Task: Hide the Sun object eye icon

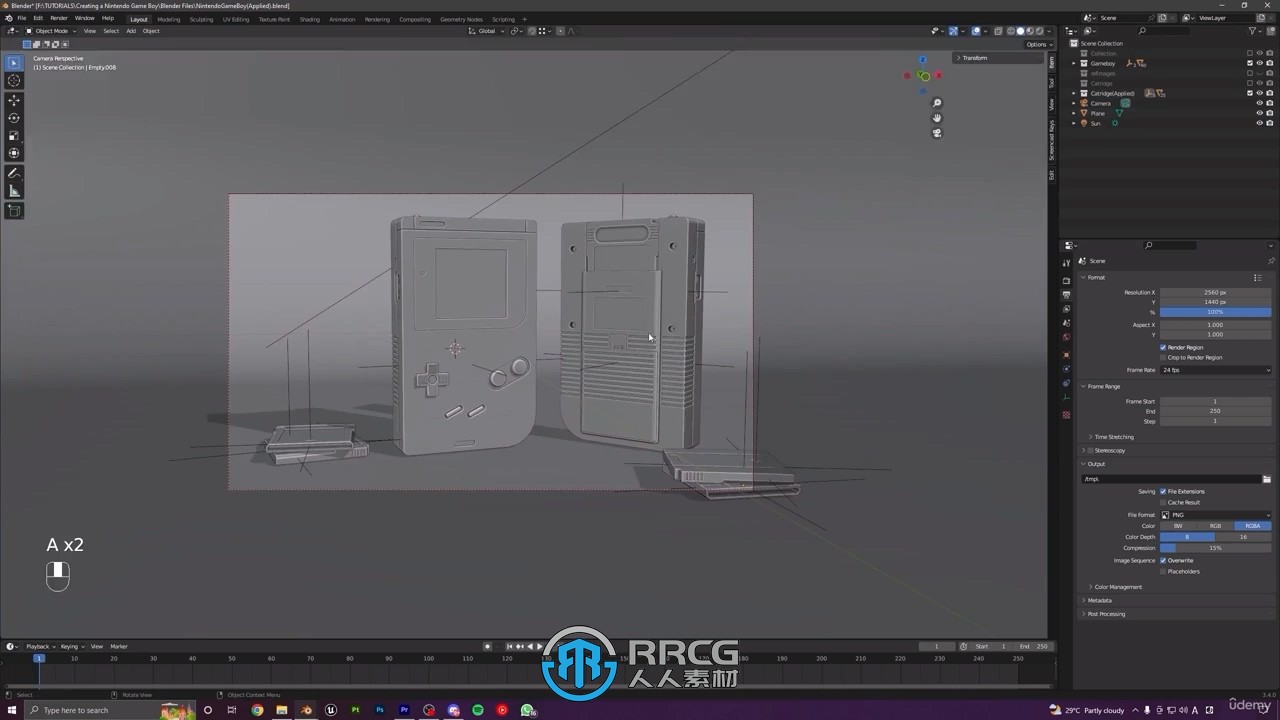Action: (x=1260, y=123)
